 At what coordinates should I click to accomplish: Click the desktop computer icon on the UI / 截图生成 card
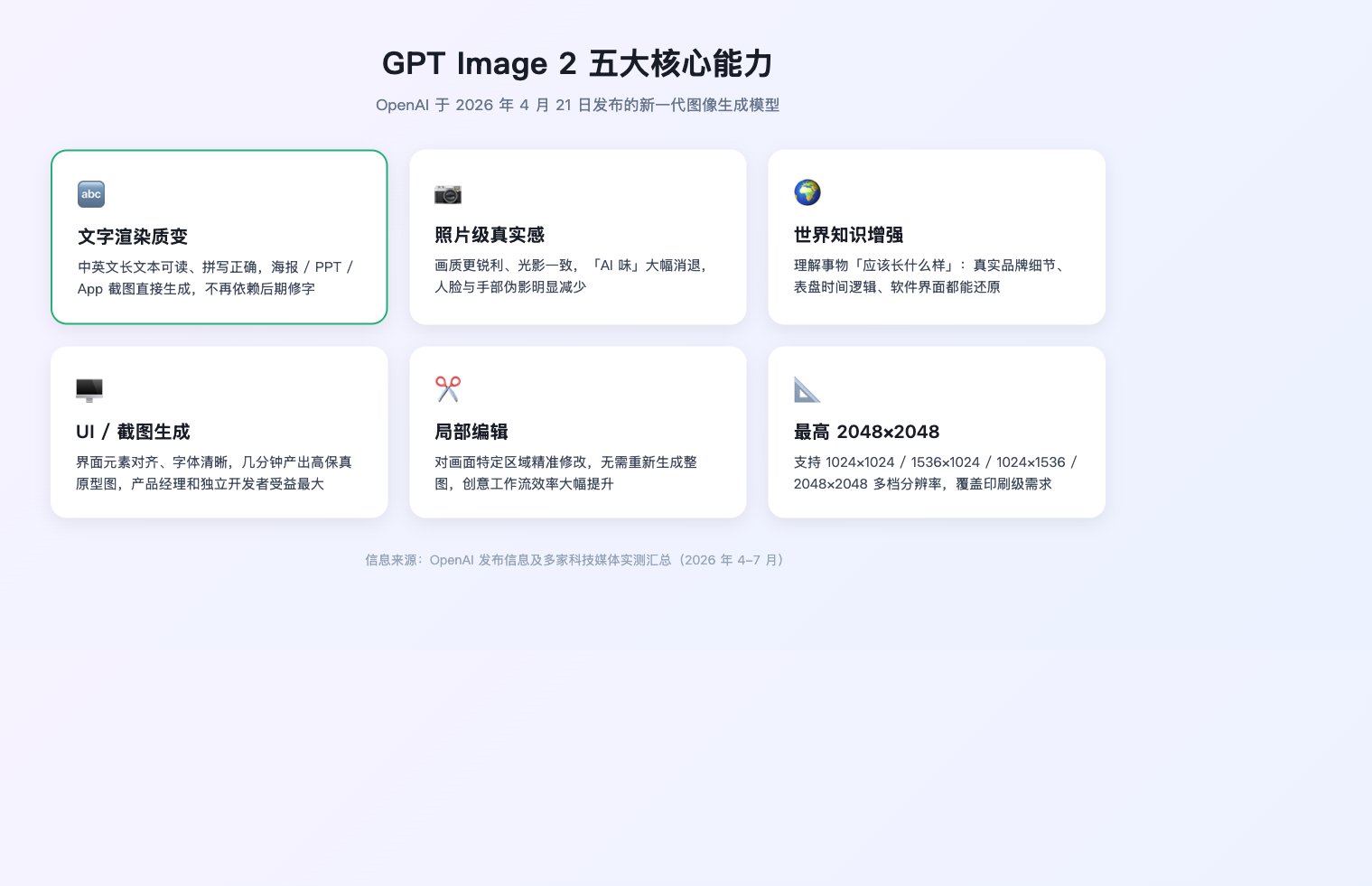pyautogui.click(x=89, y=389)
